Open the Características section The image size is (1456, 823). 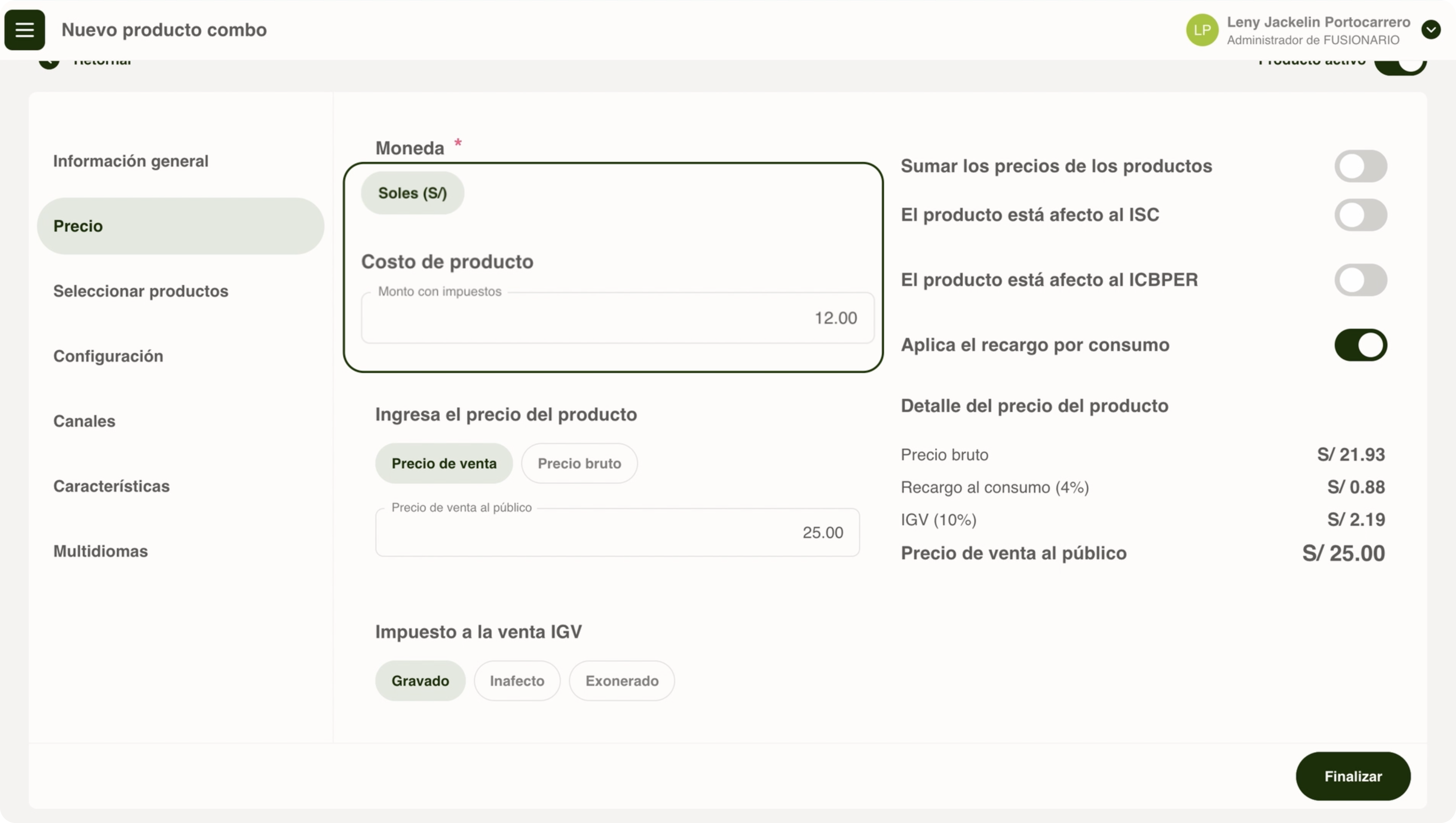[111, 486]
